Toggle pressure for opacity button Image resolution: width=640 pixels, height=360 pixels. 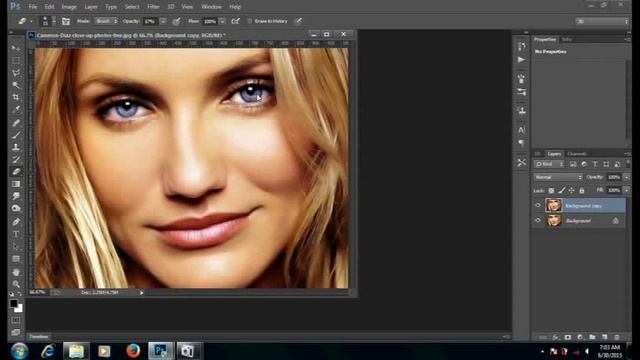pos(176,21)
